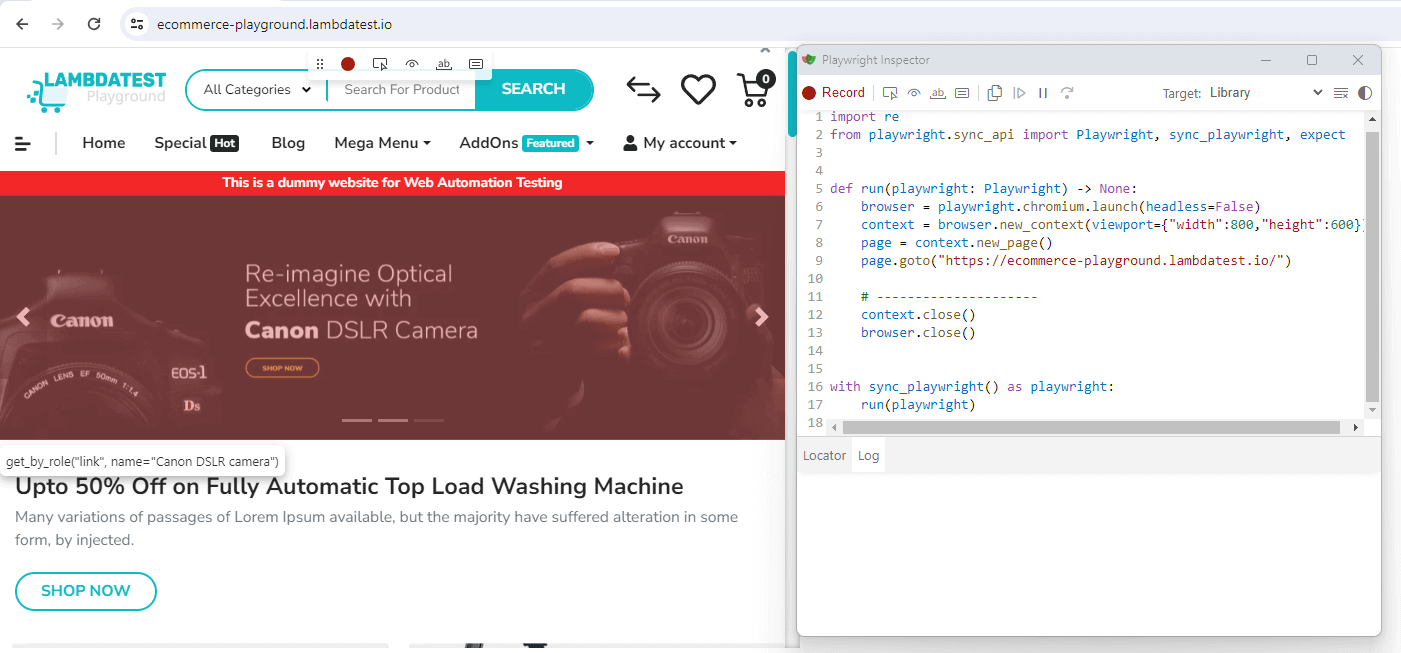Click the SHOP NOW button below washing machine offer
1401x653 pixels.
tap(86, 591)
